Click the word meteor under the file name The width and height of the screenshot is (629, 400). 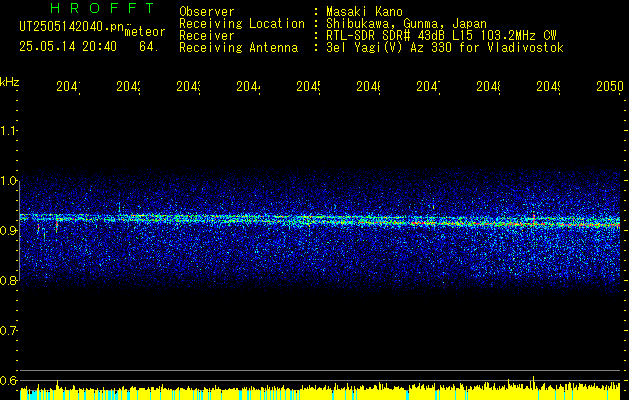145,32
